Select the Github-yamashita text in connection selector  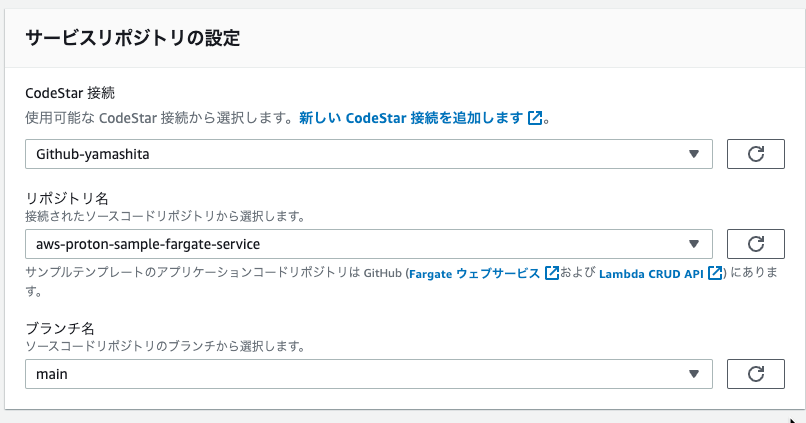pyautogui.click(x=93, y=154)
